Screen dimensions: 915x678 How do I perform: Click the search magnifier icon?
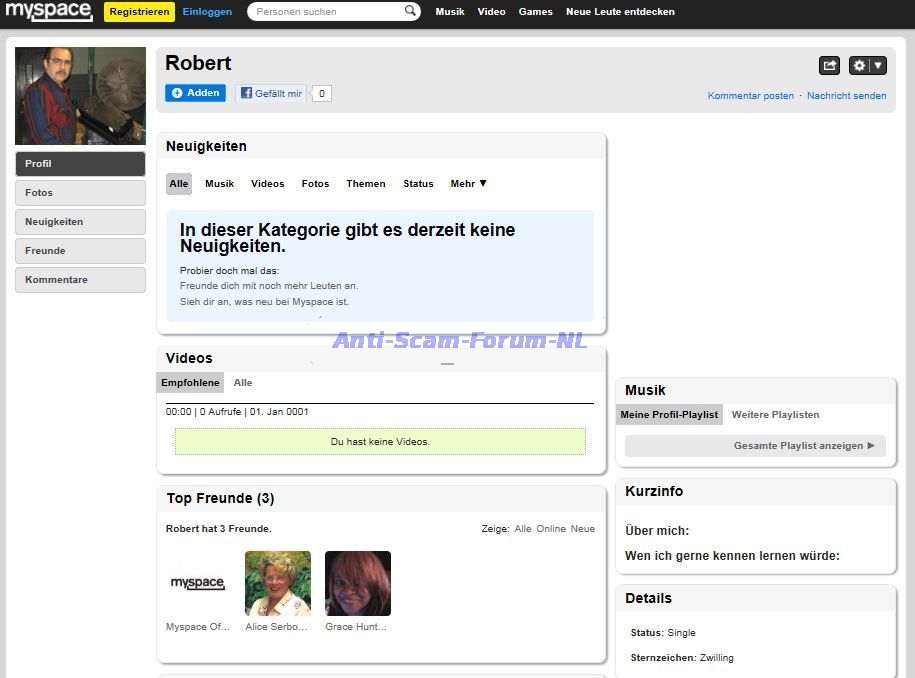(x=411, y=12)
